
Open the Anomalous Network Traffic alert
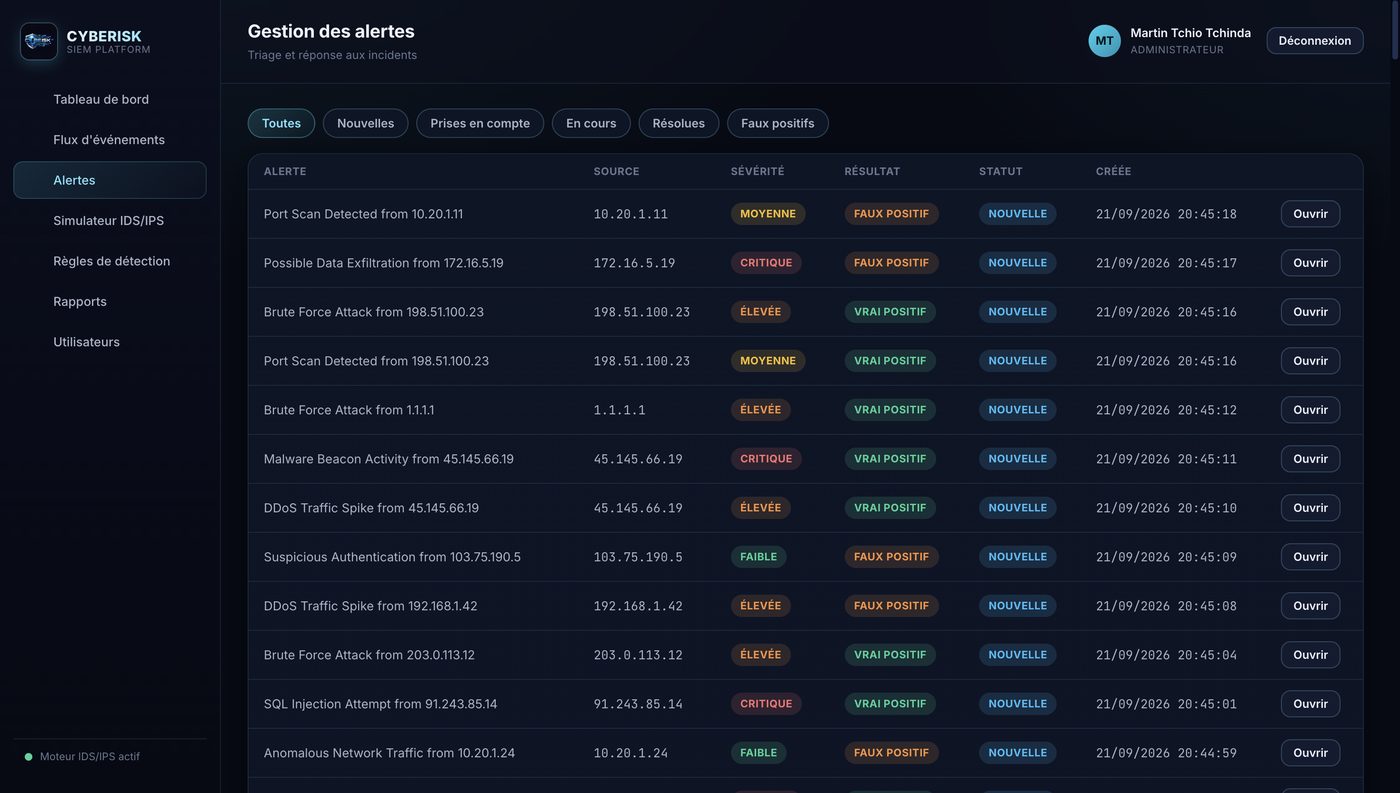click(1310, 753)
